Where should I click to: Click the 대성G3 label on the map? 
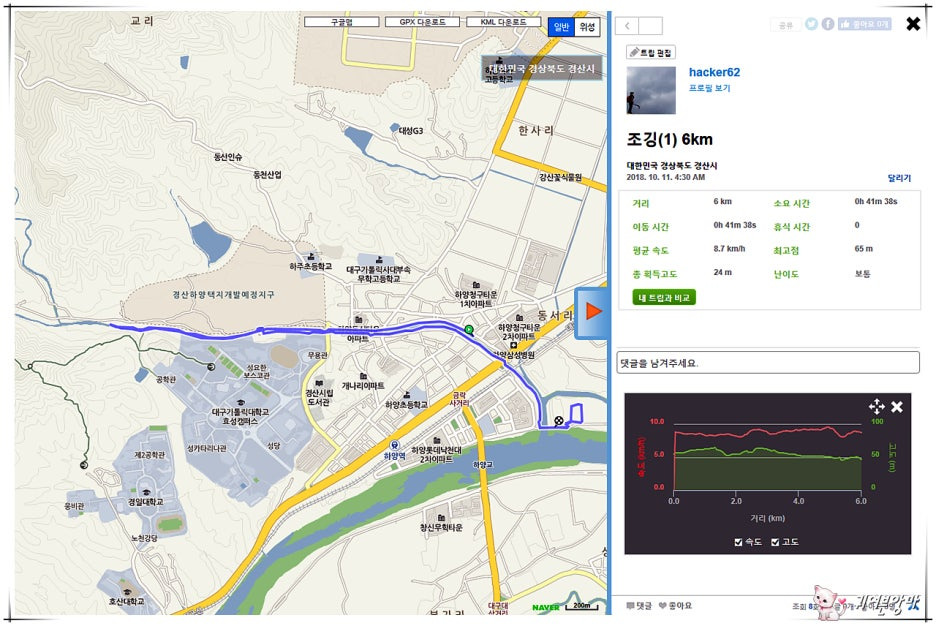tap(411, 131)
